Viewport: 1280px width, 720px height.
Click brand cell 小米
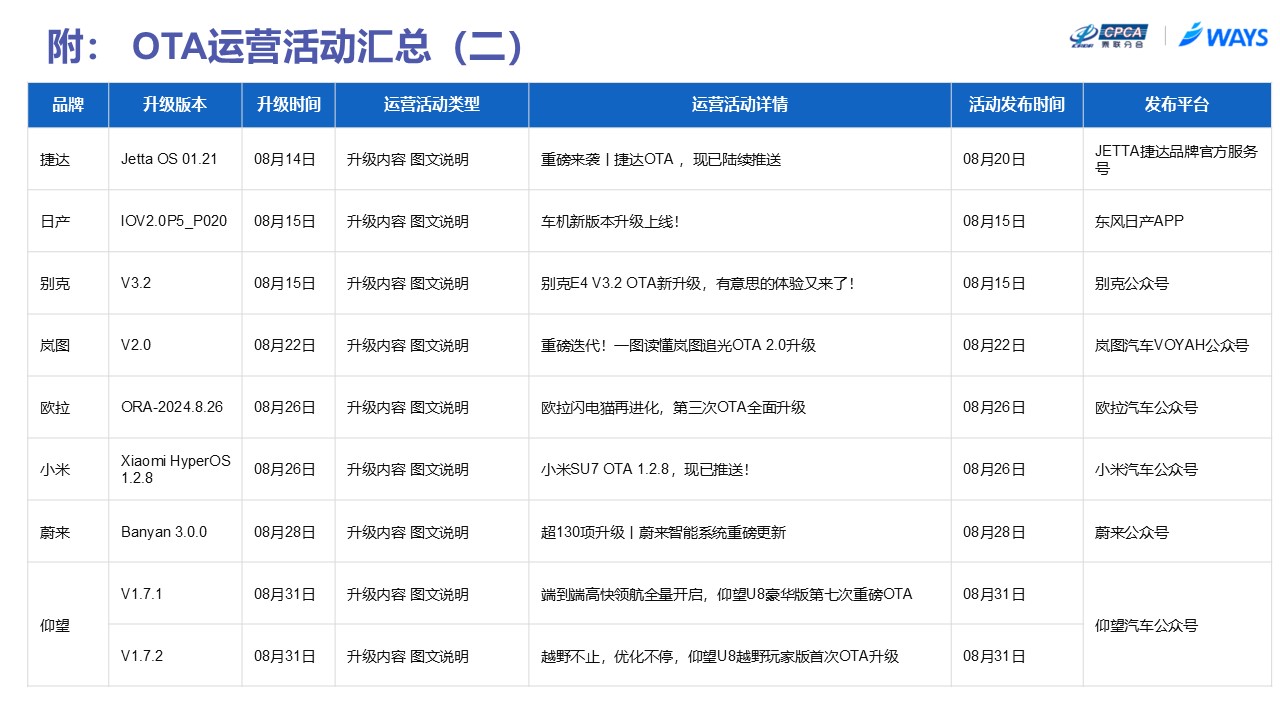55,469
